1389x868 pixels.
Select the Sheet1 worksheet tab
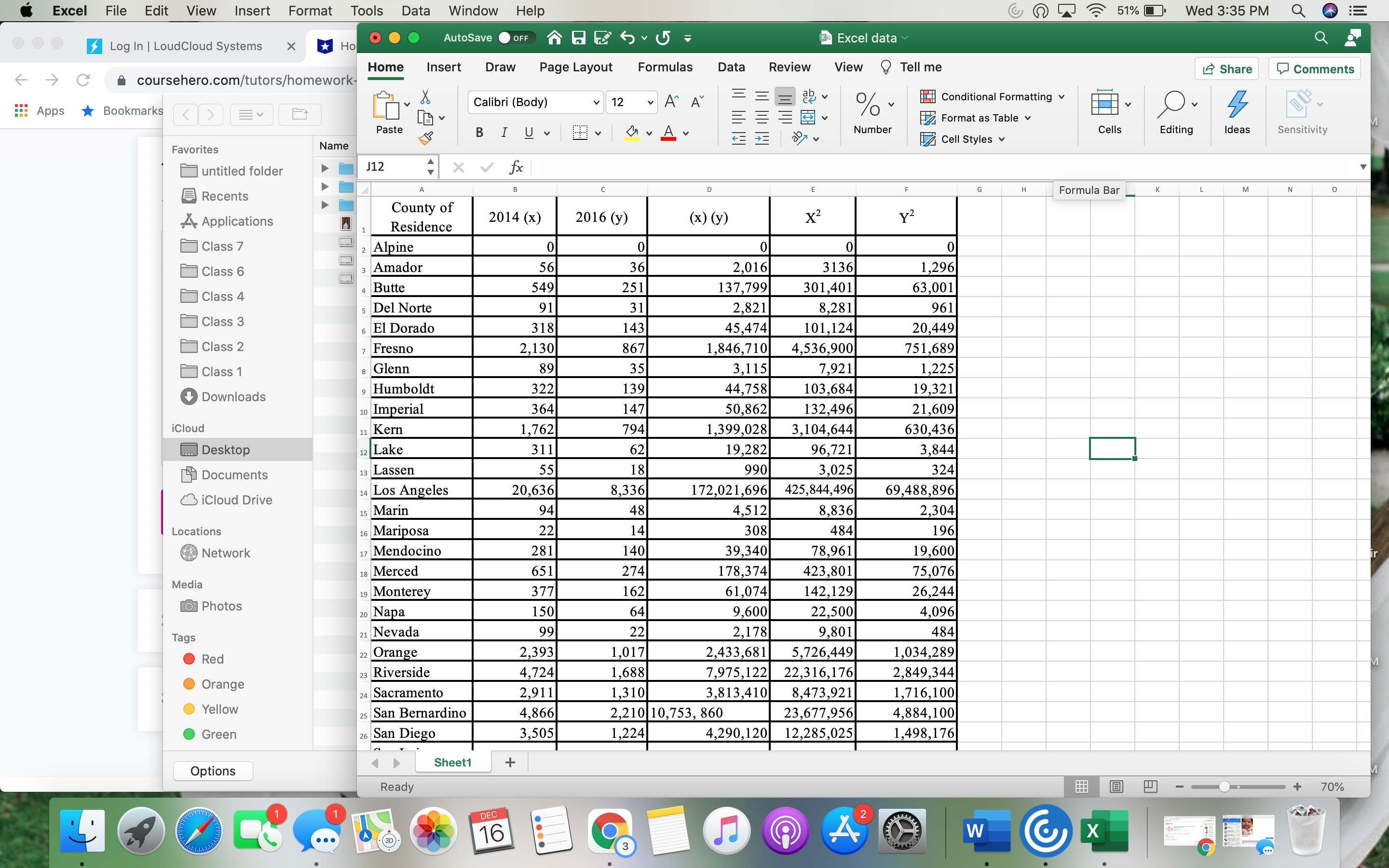coord(452,762)
